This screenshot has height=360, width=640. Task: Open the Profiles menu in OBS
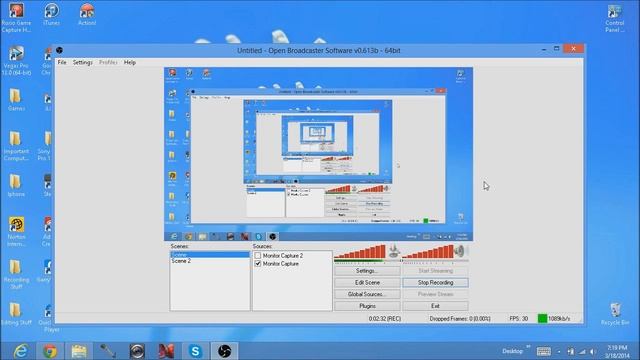tap(108, 62)
